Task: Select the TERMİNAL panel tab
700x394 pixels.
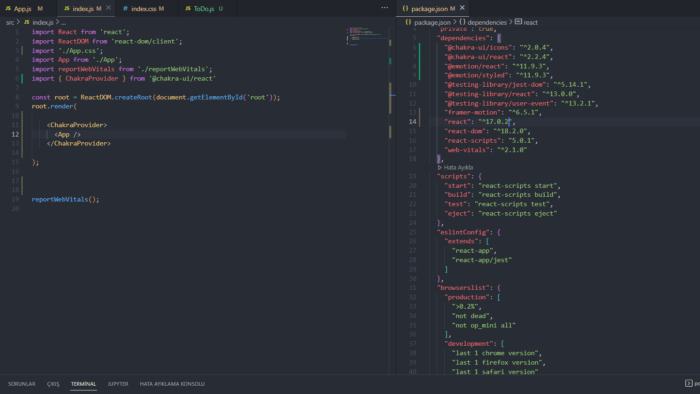Action: [83, 384]
